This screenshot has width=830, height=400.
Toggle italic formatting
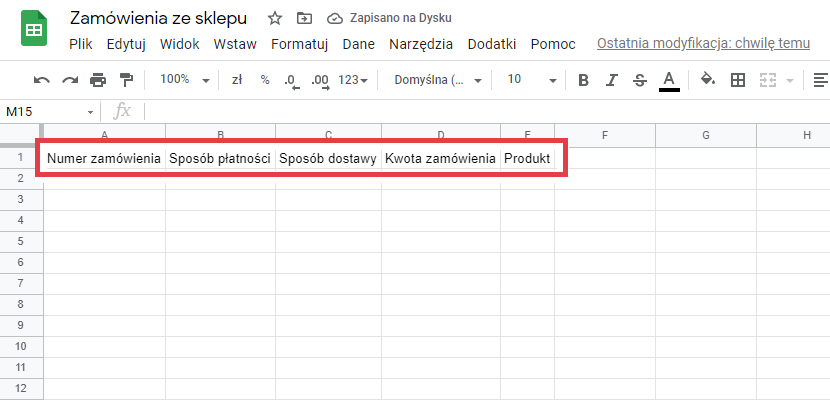pos(612,80)
